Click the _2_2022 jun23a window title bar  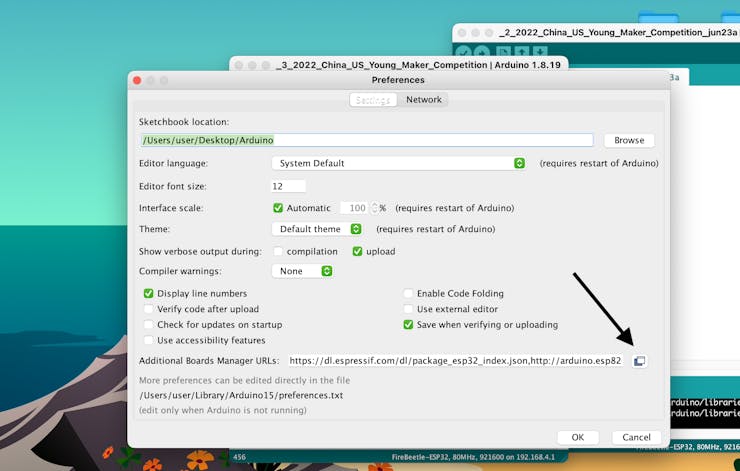596,33
